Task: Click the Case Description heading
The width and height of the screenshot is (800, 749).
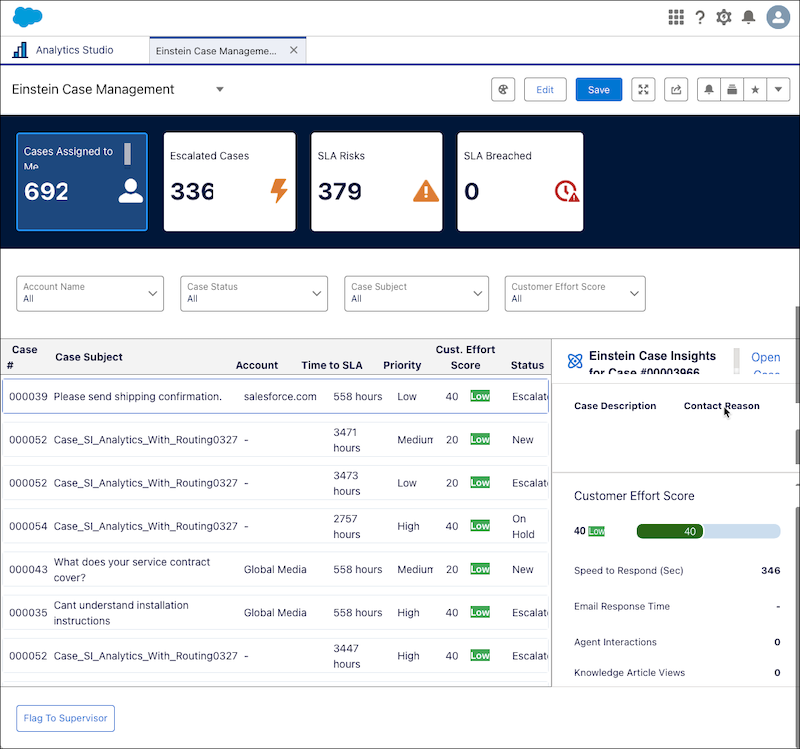Action: tap(615, 406)
